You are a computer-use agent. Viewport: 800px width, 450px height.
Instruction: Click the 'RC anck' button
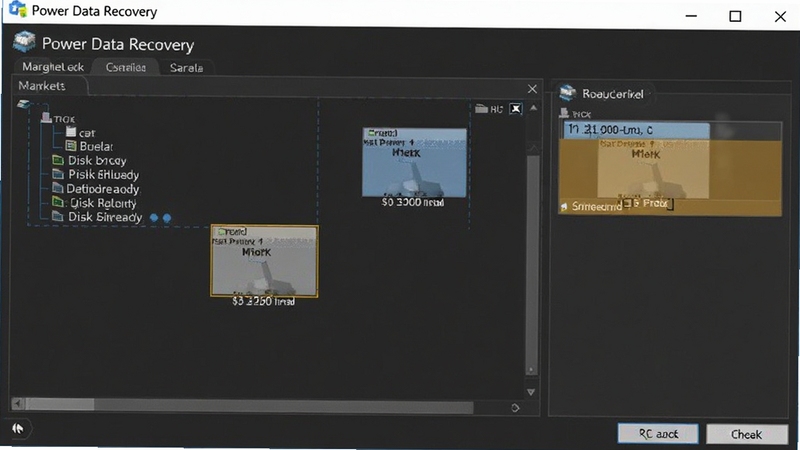pyautogui.click(x=658, y=434)
